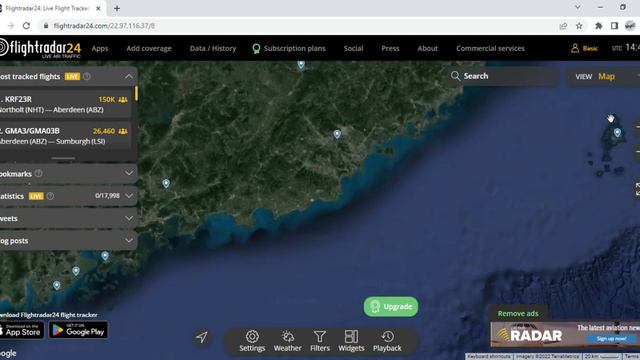The height and width of the screenshot is (360, 640).
Task: Click the share page icon in address bar
Action: pyautogui.click(x=563, y=26)
